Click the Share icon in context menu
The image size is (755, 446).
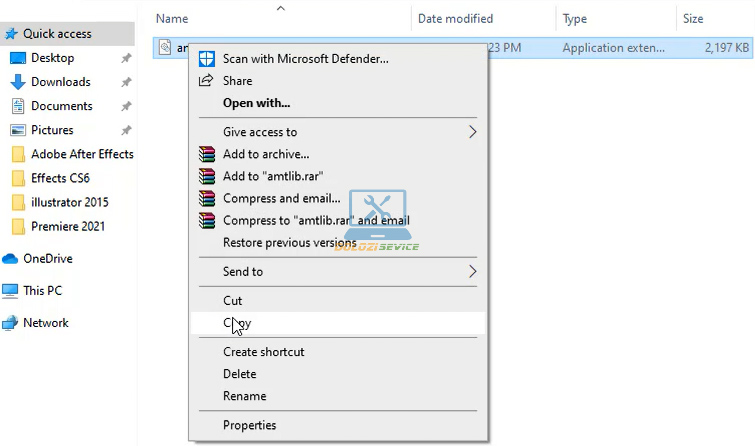tap(208, 81)
